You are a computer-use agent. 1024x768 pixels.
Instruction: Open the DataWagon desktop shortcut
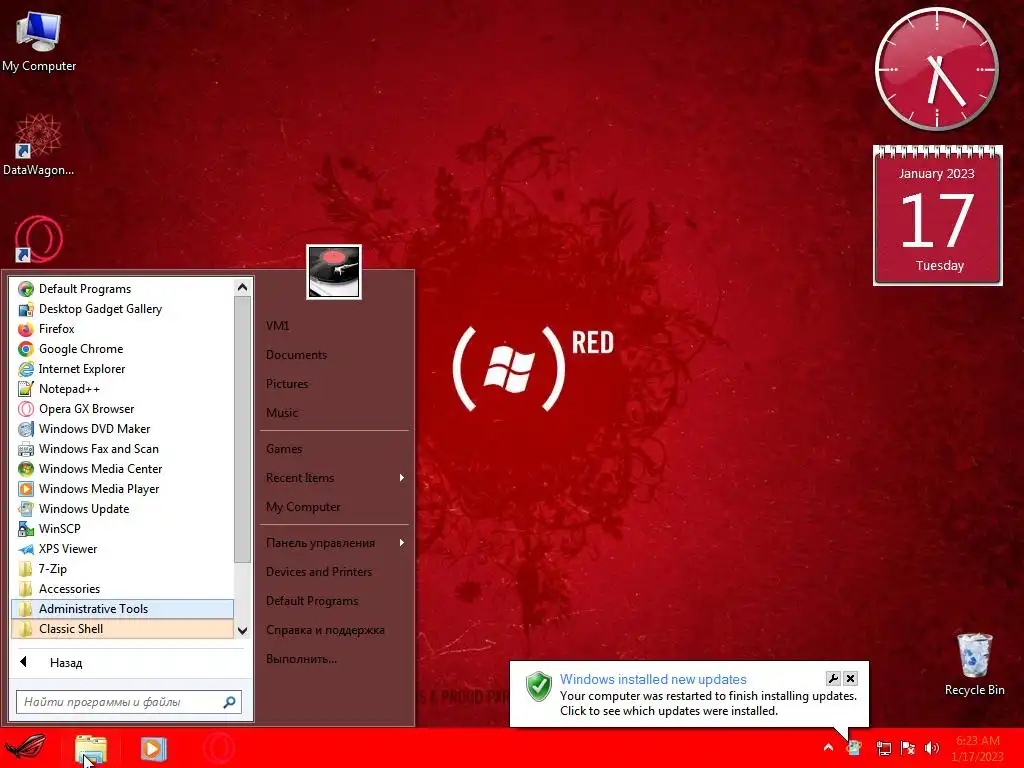[x=38, y=145]
